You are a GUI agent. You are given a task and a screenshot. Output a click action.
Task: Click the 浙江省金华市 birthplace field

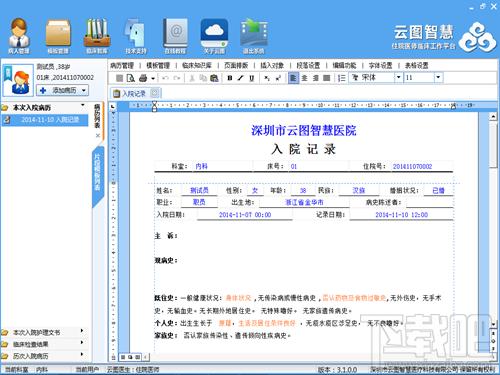pos(304,202)
